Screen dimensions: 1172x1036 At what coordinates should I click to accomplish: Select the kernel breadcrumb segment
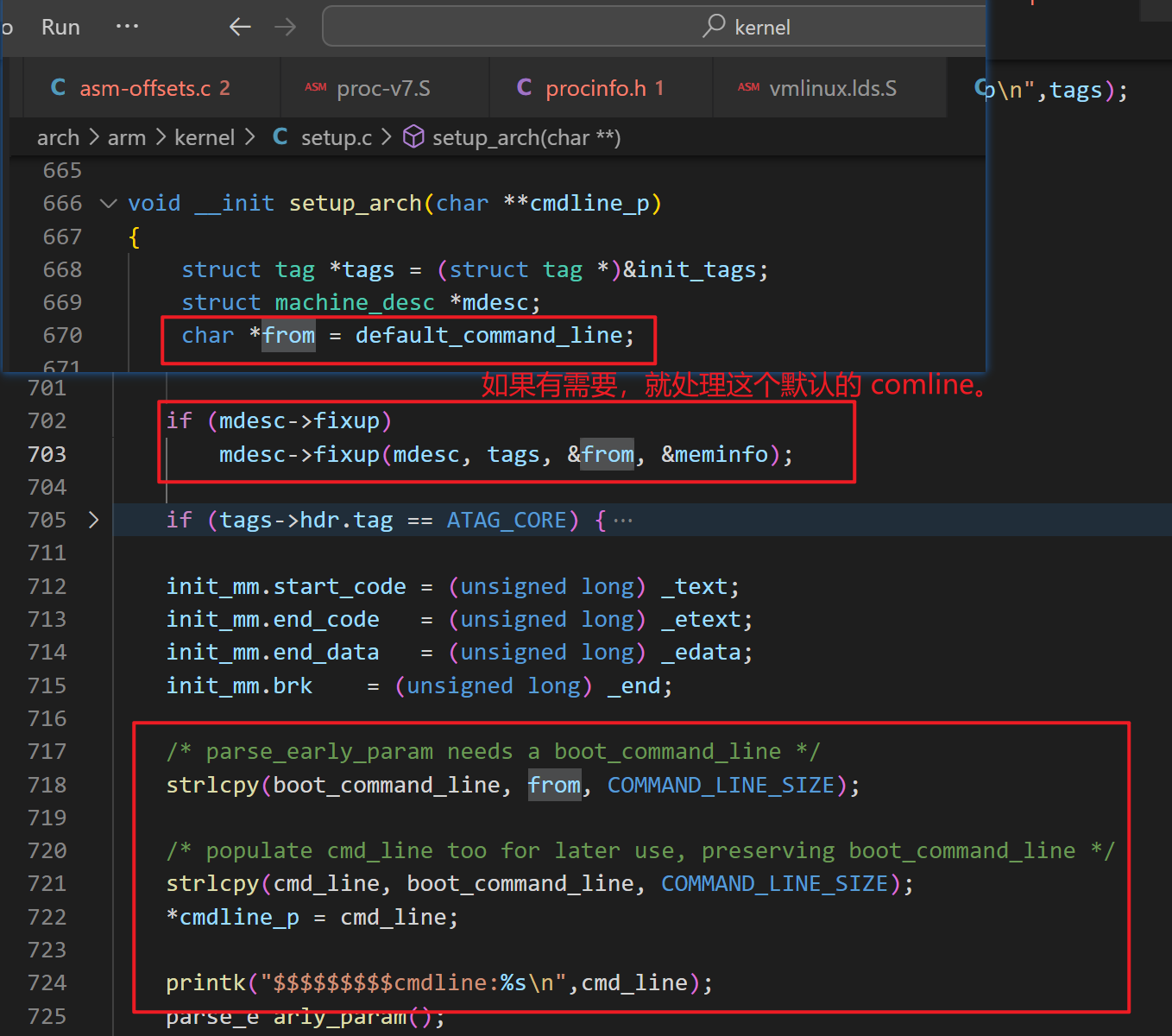(x=205, y=137)
